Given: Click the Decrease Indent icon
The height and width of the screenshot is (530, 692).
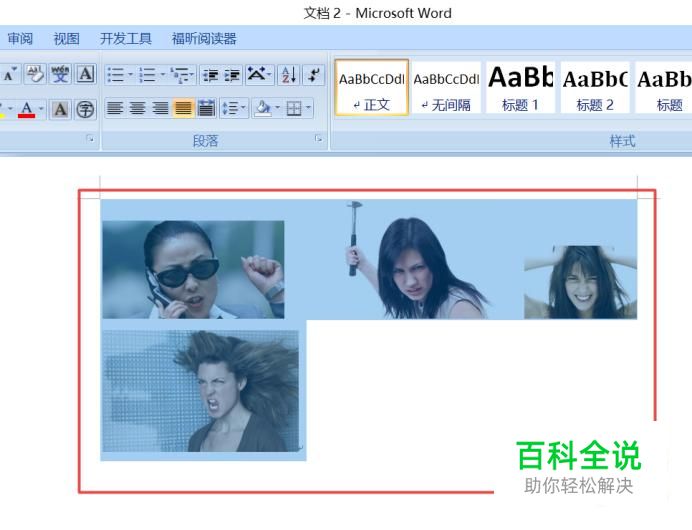Looking at the screenshot, I should pos(211,75).
